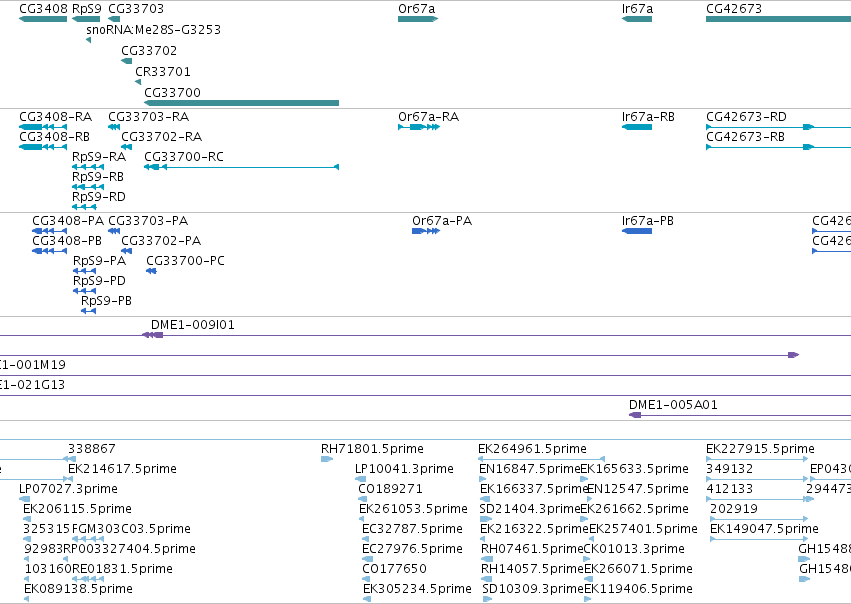The width and height of the screenshot is (851, 604).
Task: Select the CG33700-RC transcript line
Action: click(x=242, y=167)
